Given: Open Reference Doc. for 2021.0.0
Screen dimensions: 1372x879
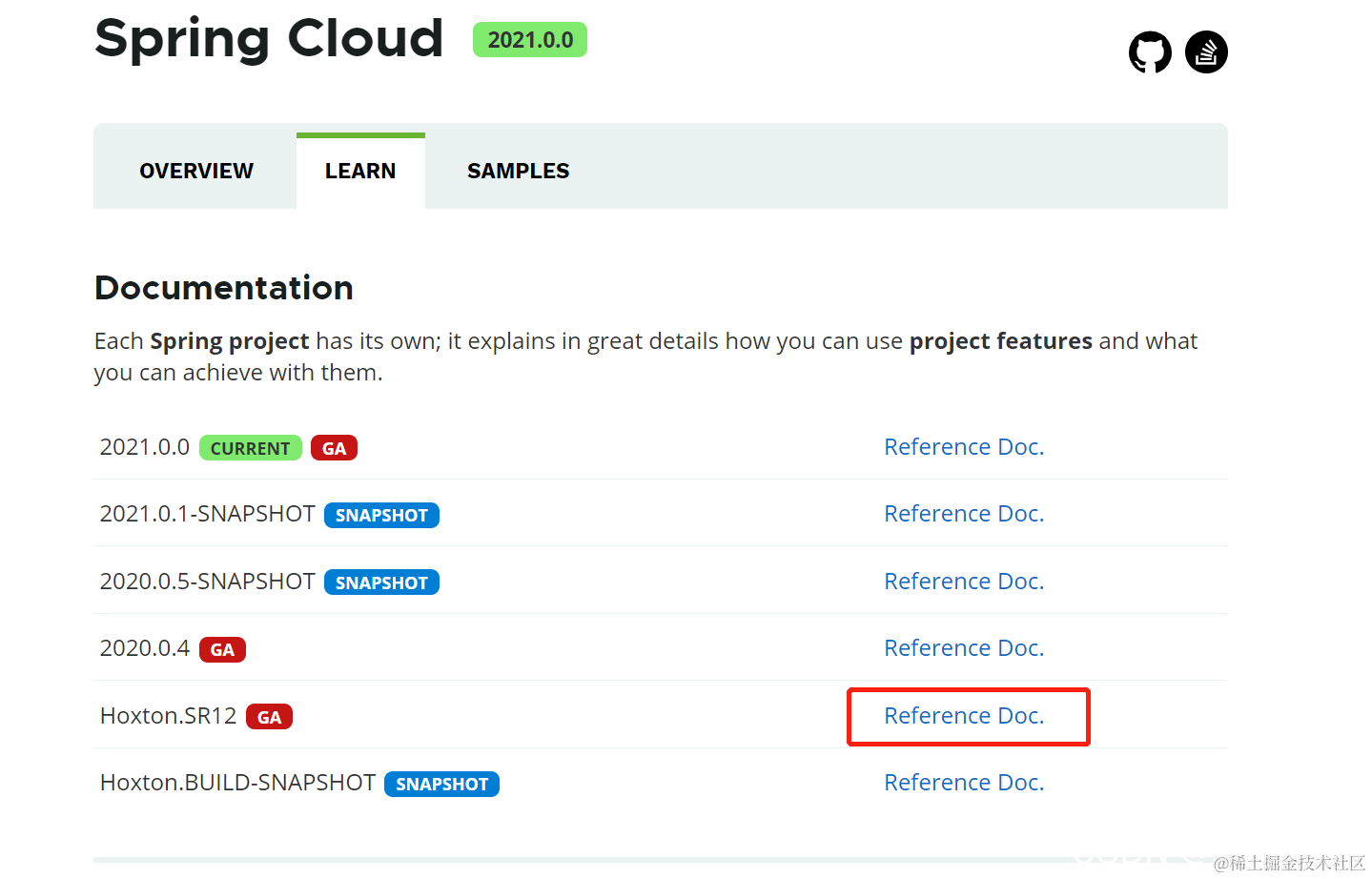Looking at the screenshot, I should click(x=964, y=447).
